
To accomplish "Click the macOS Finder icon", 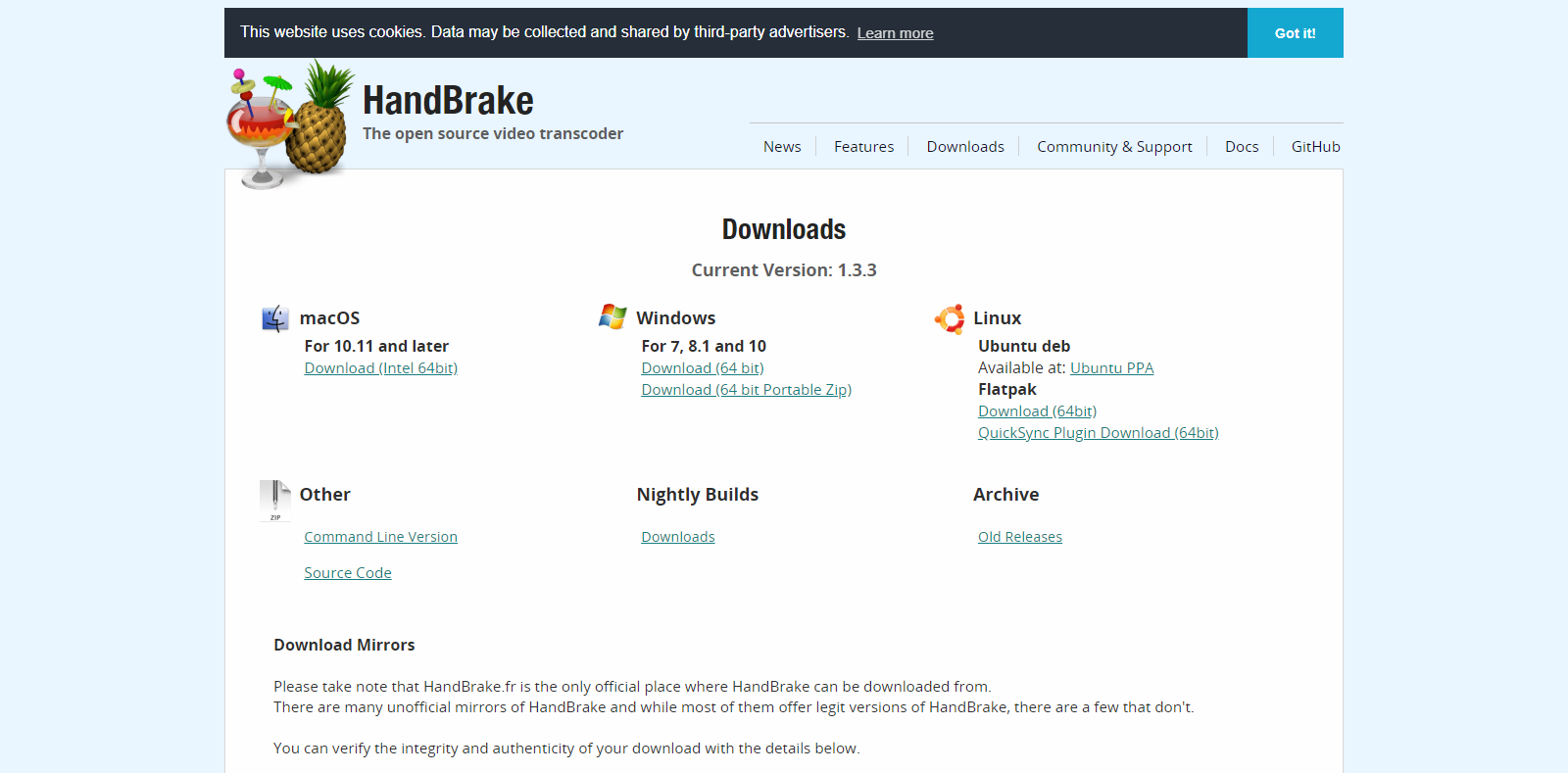I will [x=275, y=318].
